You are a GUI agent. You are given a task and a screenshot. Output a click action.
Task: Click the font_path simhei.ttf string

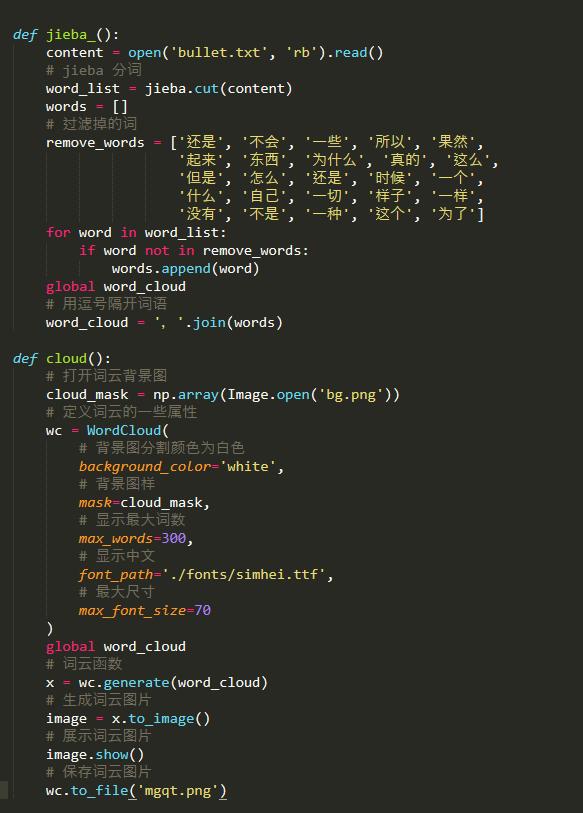tap(244, 574)
